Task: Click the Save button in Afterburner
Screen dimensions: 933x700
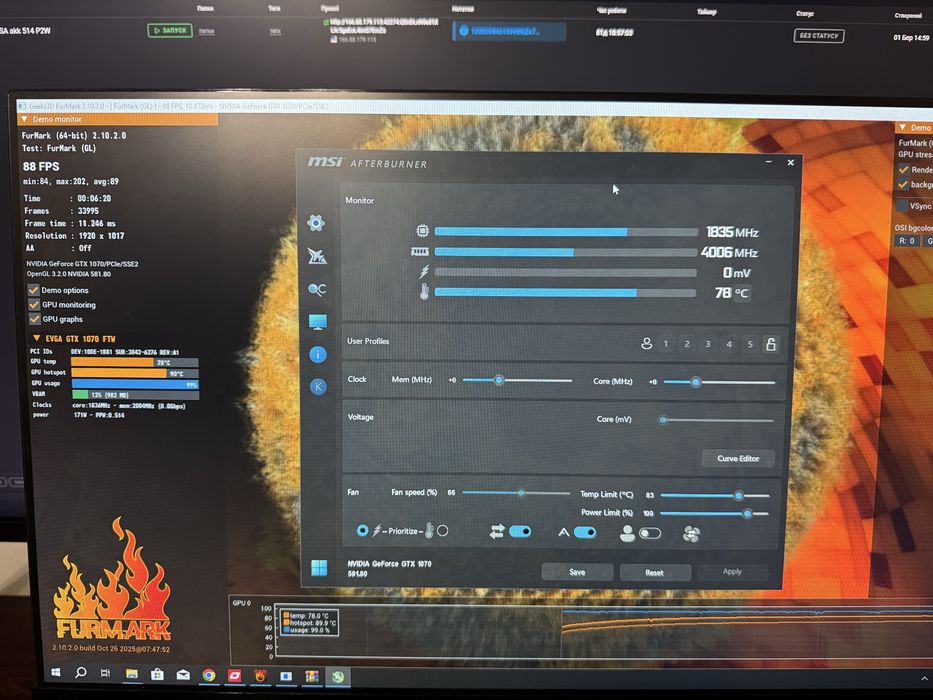Action: pyautogui.click(x=577, y=572)
